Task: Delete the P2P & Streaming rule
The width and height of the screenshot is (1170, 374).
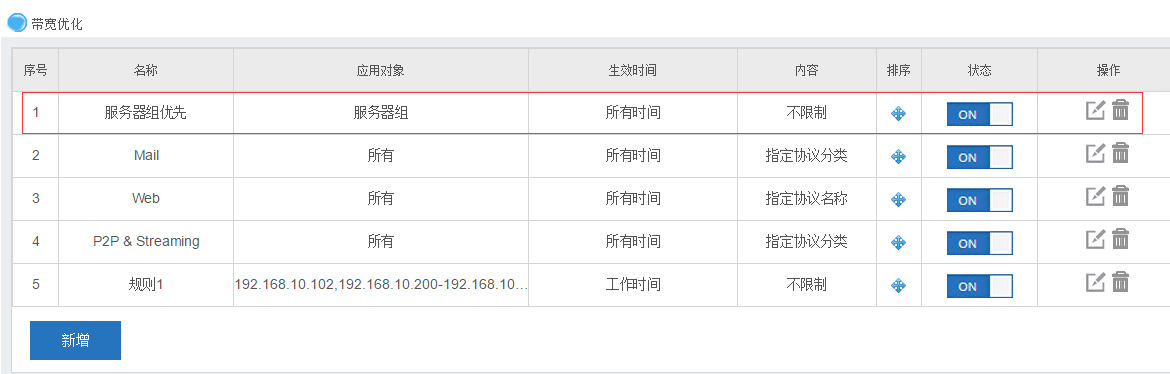Action: click(1120, 240)
